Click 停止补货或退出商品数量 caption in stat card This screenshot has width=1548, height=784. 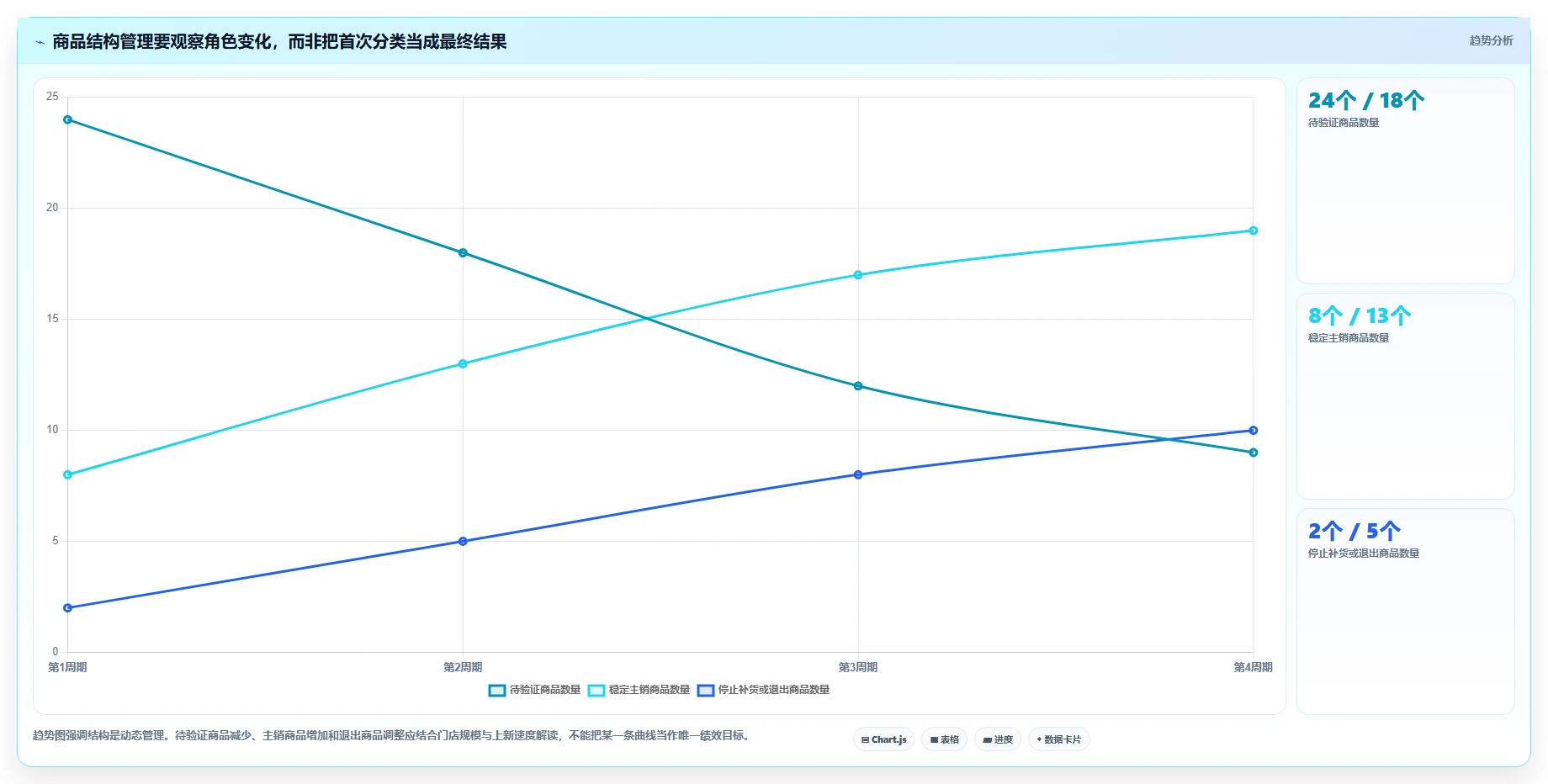tap(1364, 554)
